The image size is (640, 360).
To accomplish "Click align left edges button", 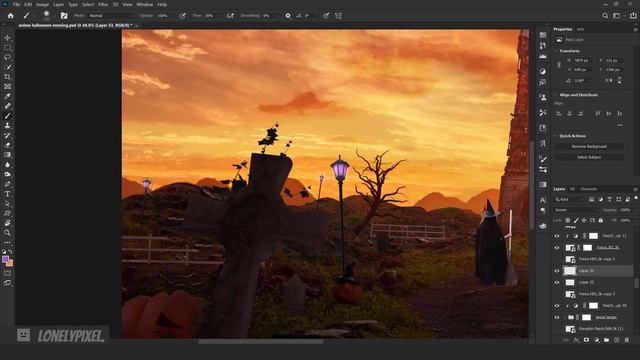I will tap(559, 113).
